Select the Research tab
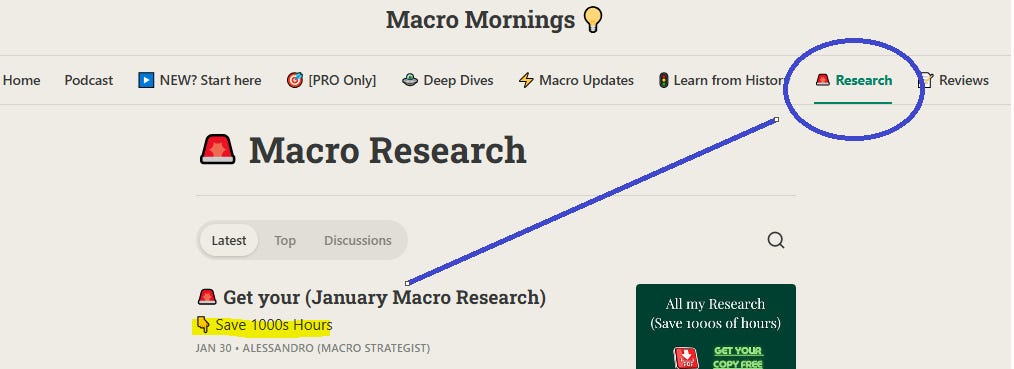1014x369 pixels. [853, 81]
